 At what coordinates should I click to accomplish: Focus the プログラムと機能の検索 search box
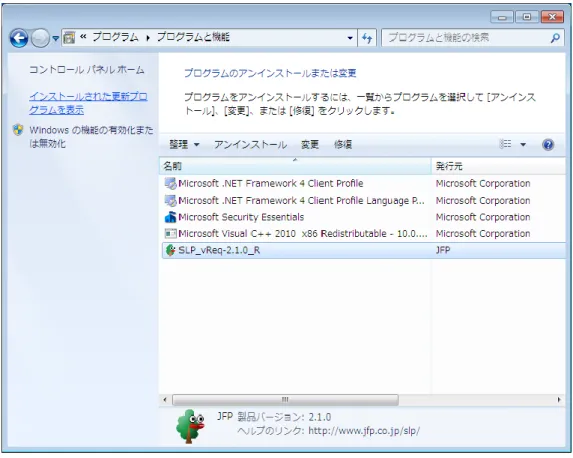467,38
